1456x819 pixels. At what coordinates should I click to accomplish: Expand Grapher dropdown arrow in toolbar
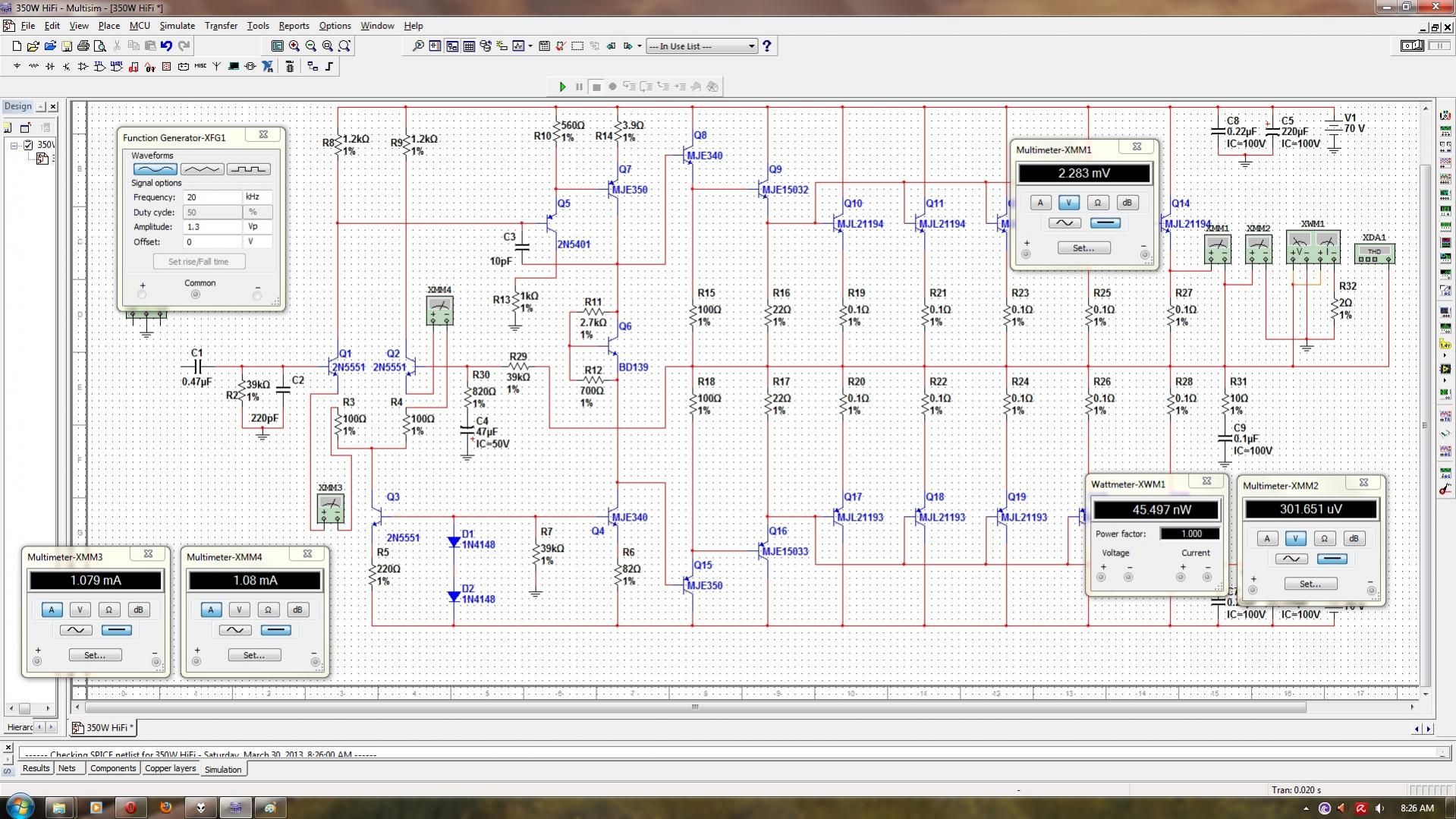pos(530,46)
